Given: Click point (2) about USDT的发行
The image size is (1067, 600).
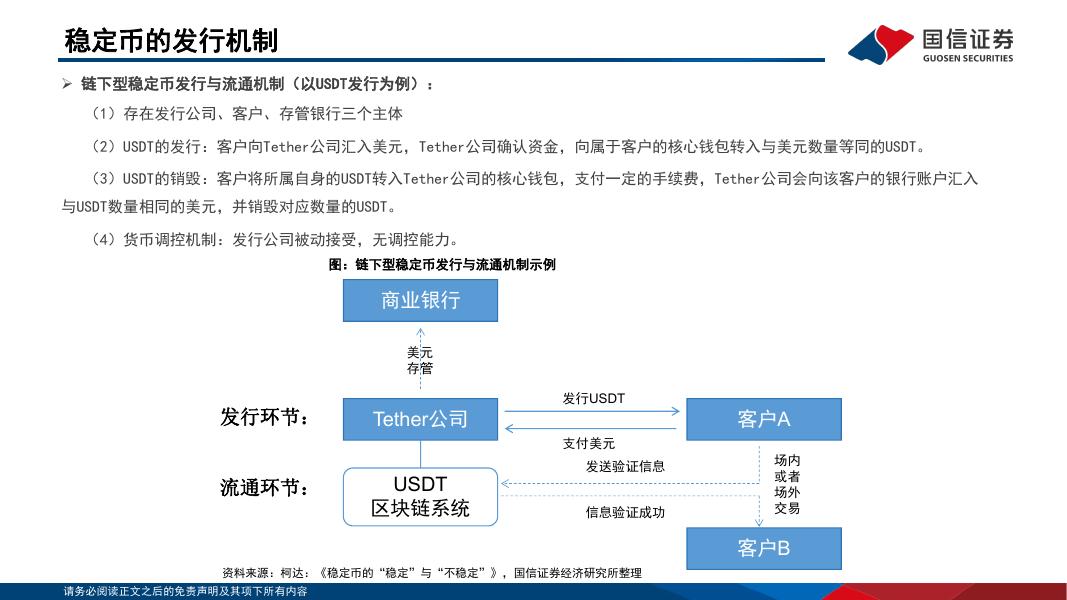Looking at the screenshot, I should coord(508,146).
